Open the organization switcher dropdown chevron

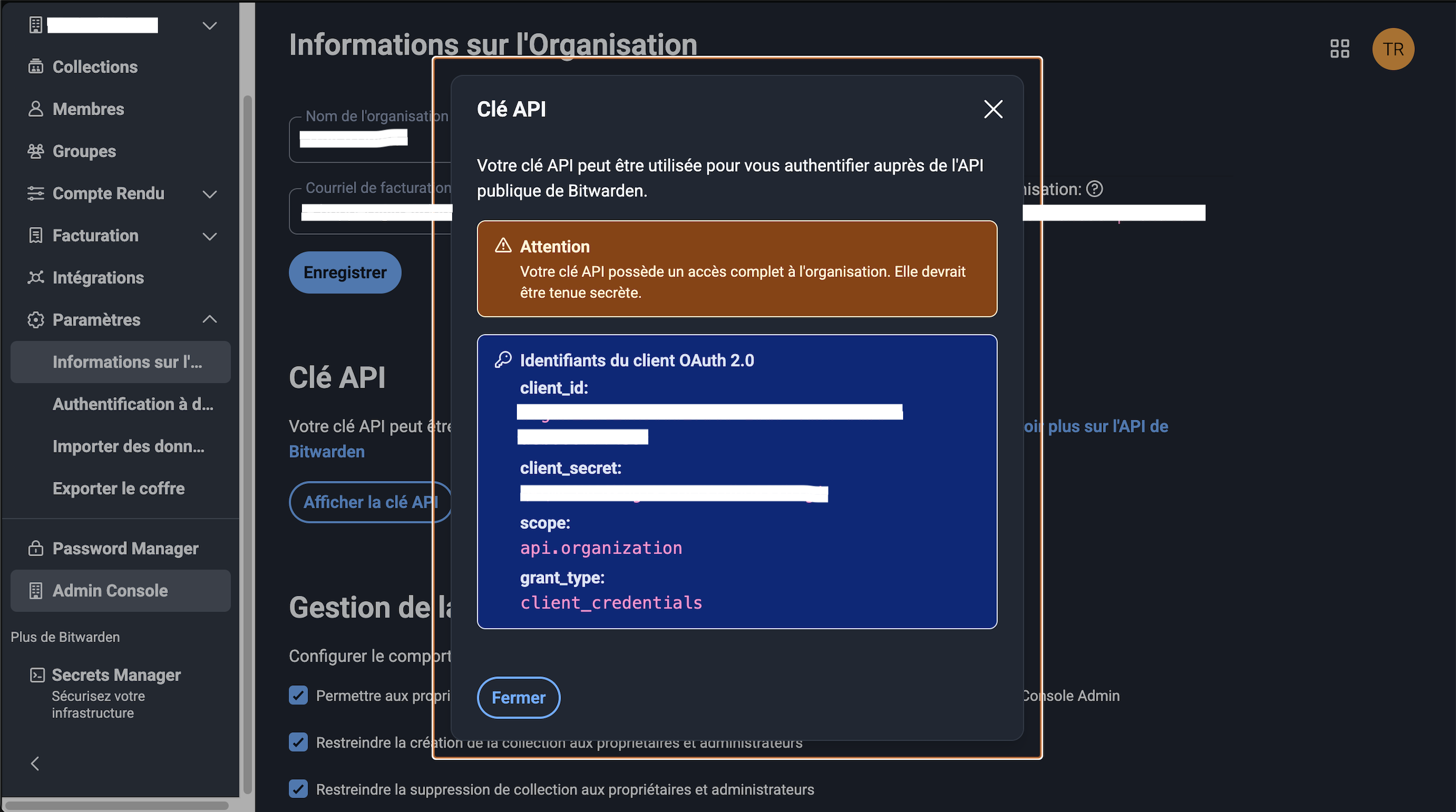click(209, 25)
